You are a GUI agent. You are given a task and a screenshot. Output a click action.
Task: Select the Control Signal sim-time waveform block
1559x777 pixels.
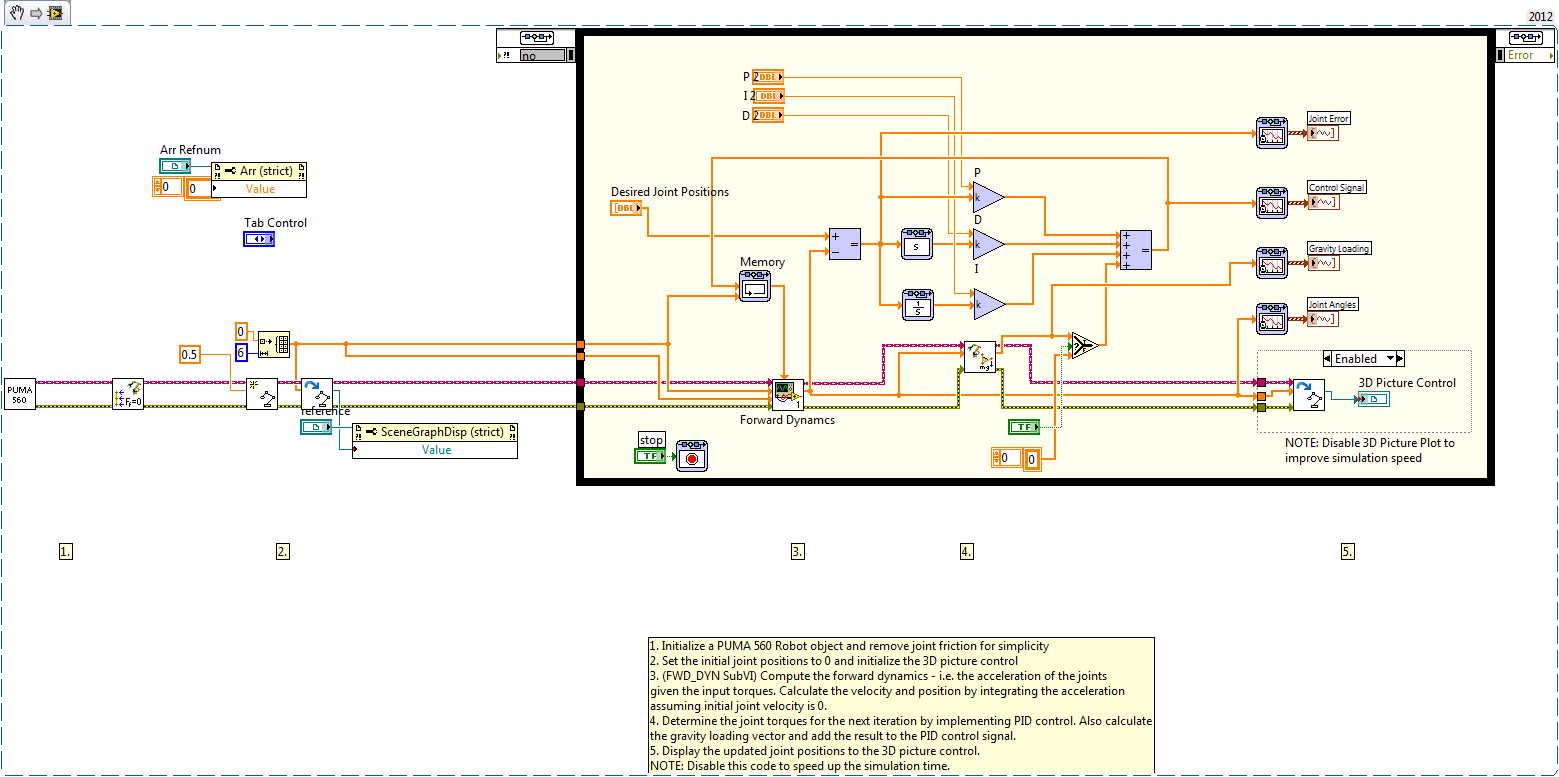point(1272,203)
